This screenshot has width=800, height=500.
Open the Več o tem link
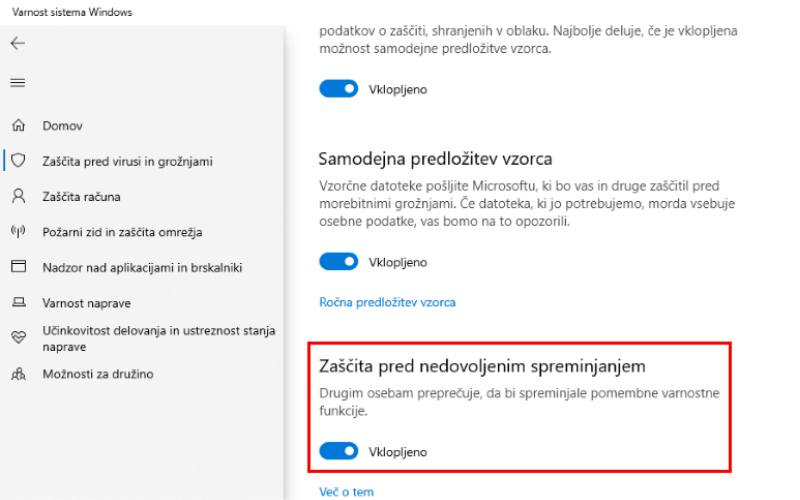(x=346, y=492)
